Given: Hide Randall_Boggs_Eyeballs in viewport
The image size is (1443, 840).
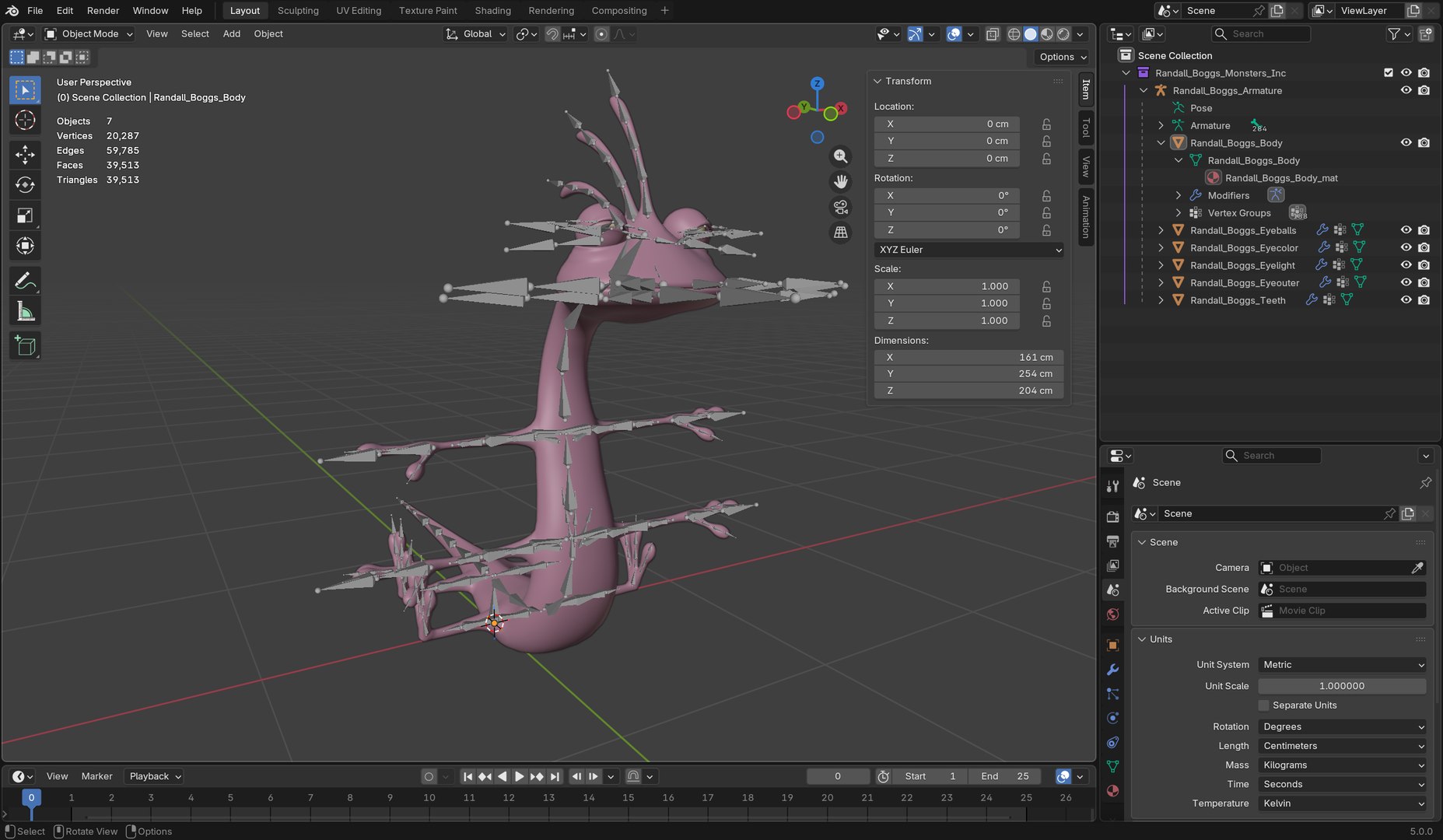Looking at the screenshot, I should [1406, 230].
